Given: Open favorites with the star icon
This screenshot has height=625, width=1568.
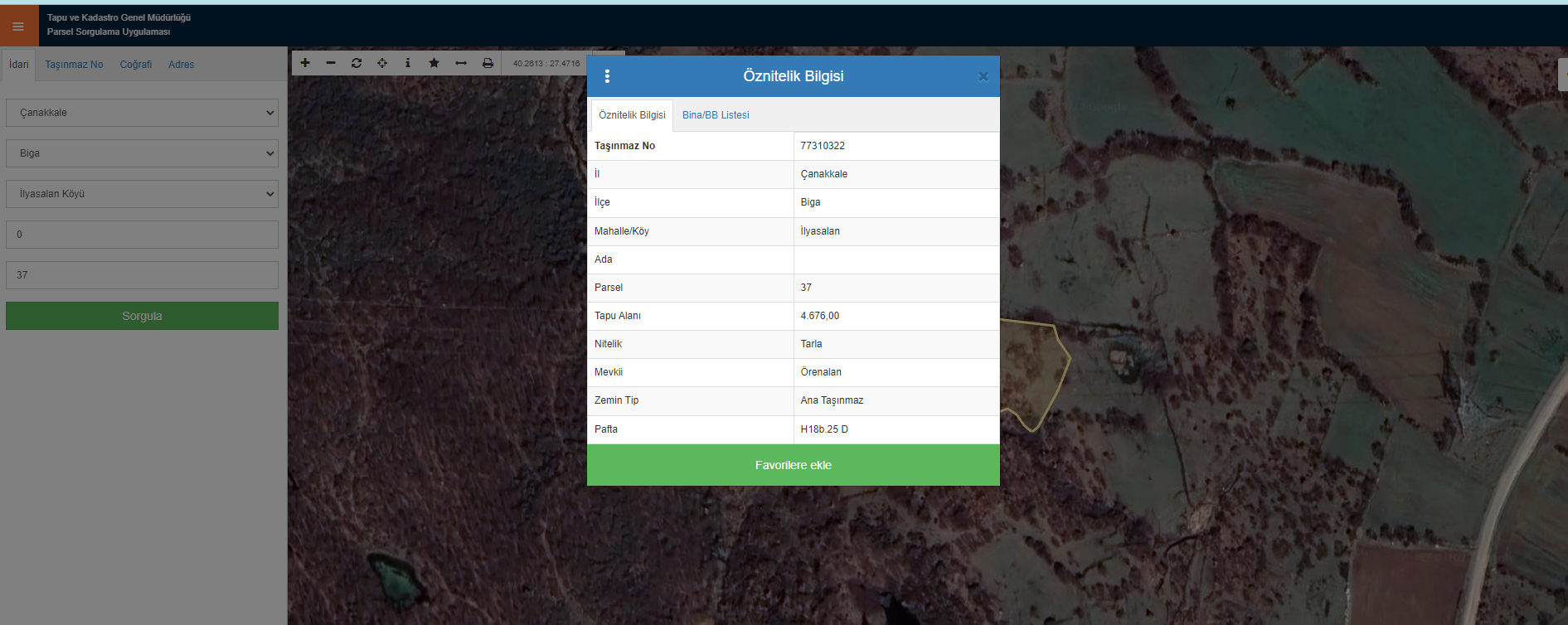Looking at the screenshot, I should click(x=434, y=63).
